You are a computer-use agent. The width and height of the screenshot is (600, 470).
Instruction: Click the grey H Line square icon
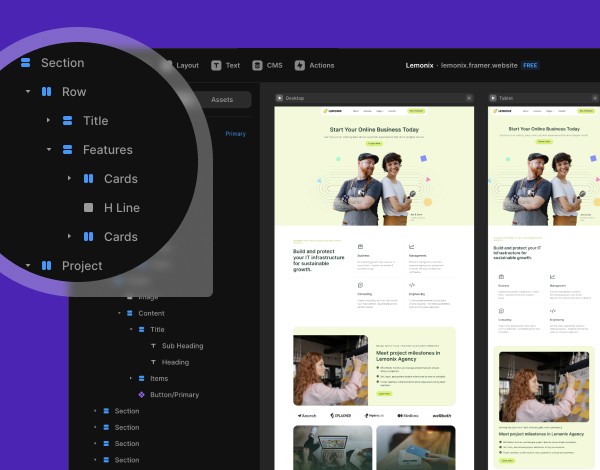point(88,207)
